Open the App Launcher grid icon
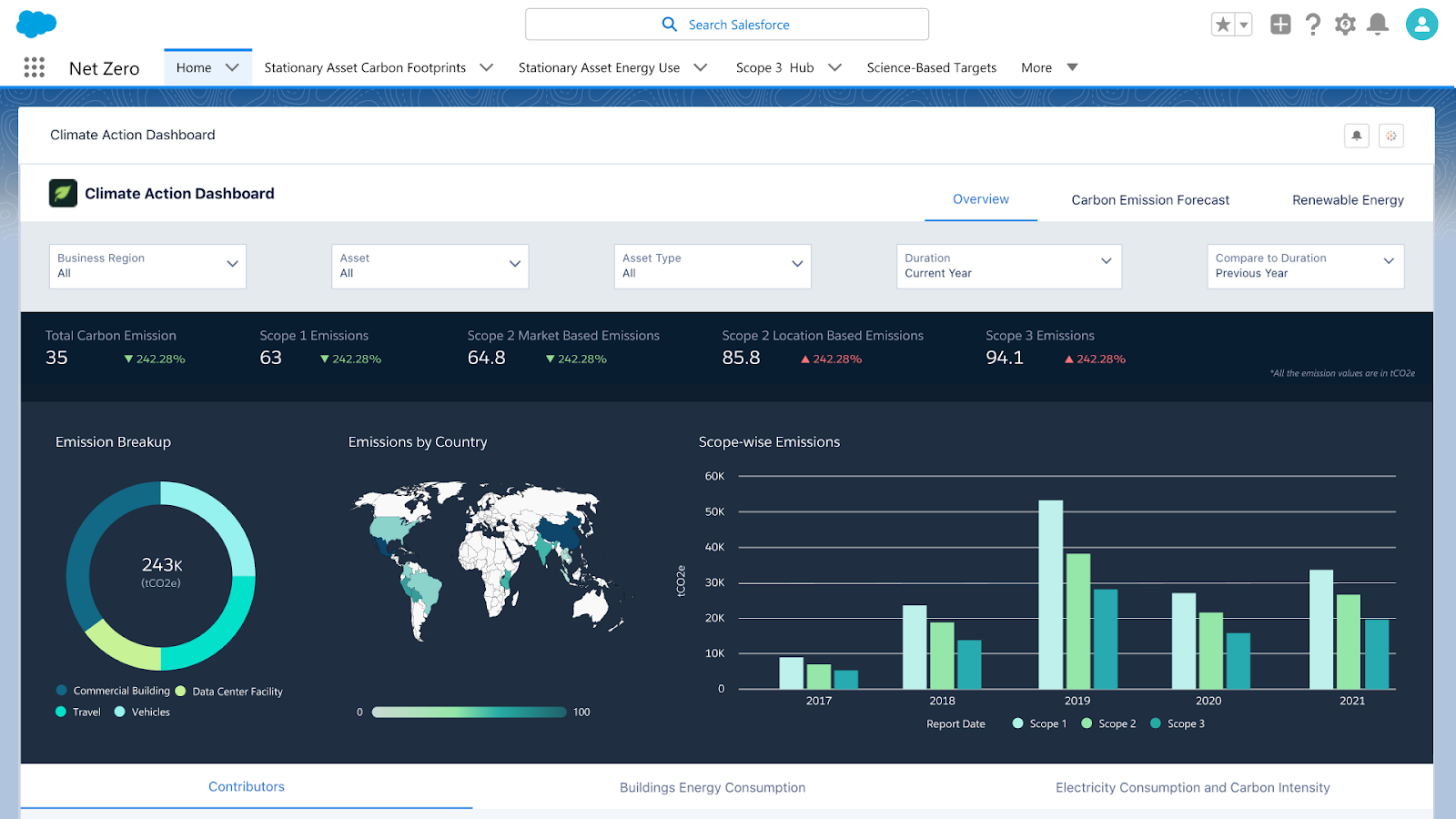1456x819 pixels. [x=34, y=67]
